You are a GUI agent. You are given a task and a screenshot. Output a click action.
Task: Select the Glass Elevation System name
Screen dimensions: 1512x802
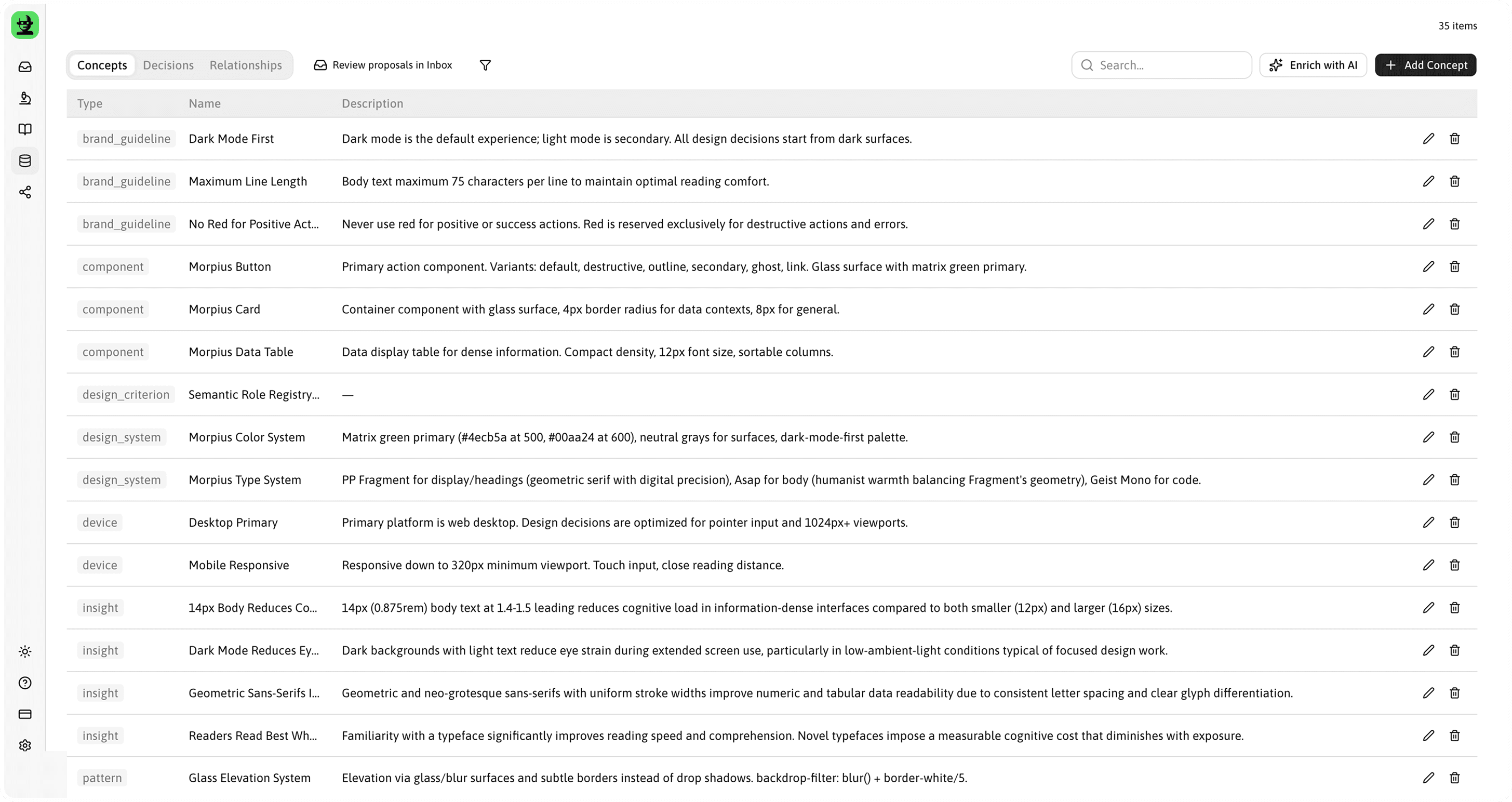[250, 778]
